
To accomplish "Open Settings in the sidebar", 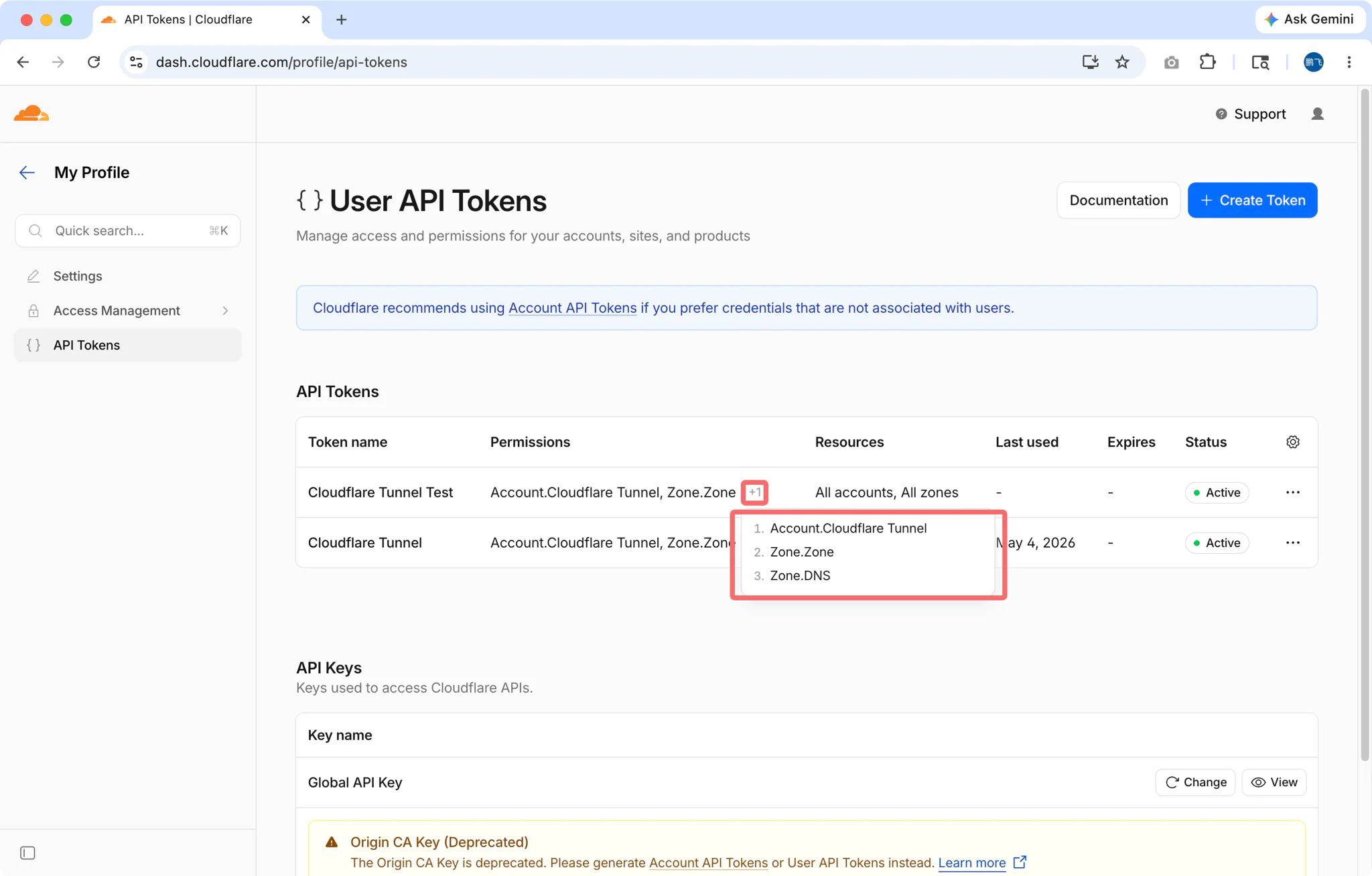I will tap(127, 276).
